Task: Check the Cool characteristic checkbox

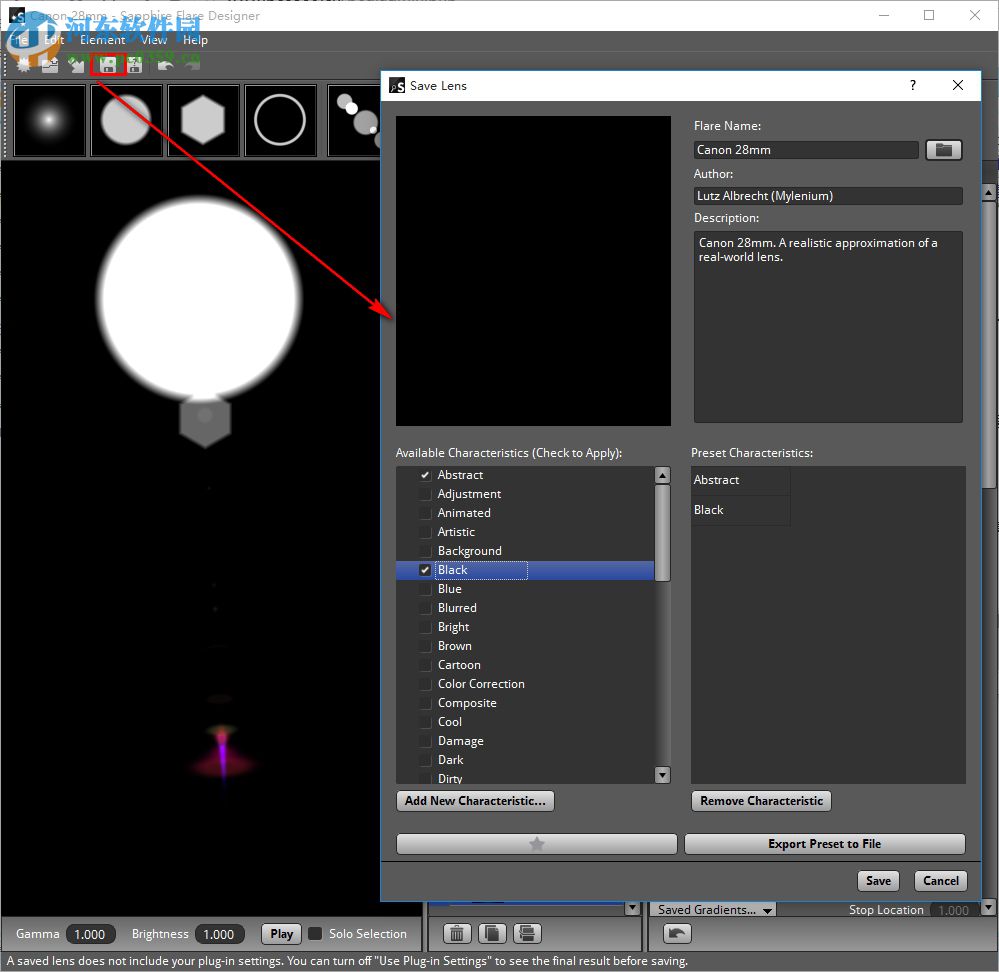Action: pos(425,722)
